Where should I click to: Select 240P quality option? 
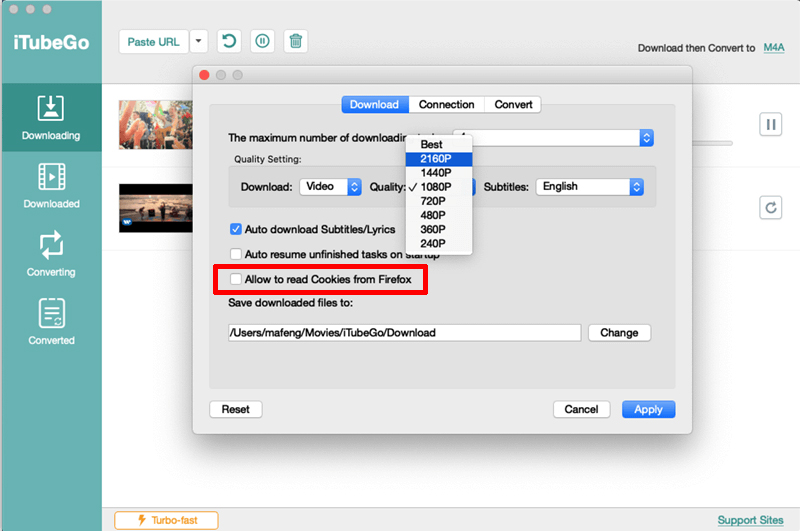(x=439, y=243)
